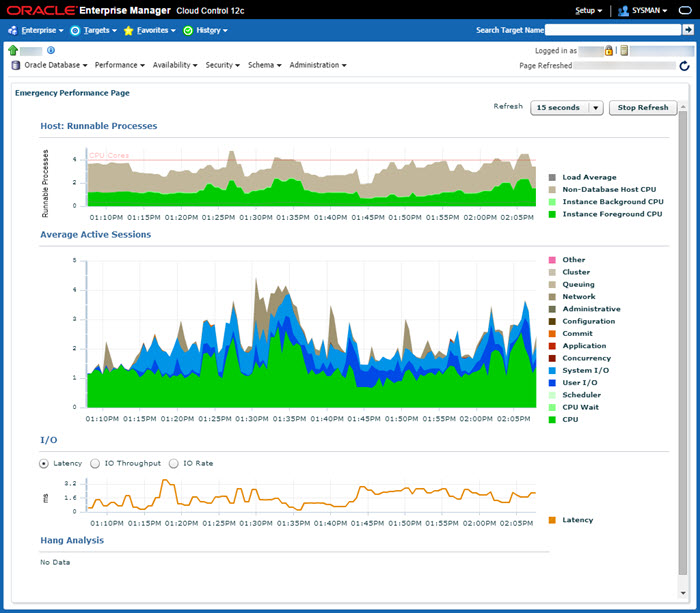Open the Availability menu
700x613 pixels.
pyautogui.click(x=175, y=65)
